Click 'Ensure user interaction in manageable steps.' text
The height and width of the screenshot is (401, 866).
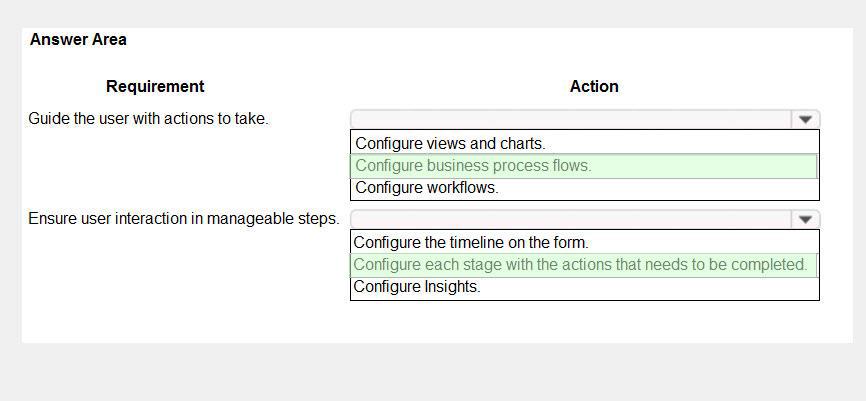(184, 219)
